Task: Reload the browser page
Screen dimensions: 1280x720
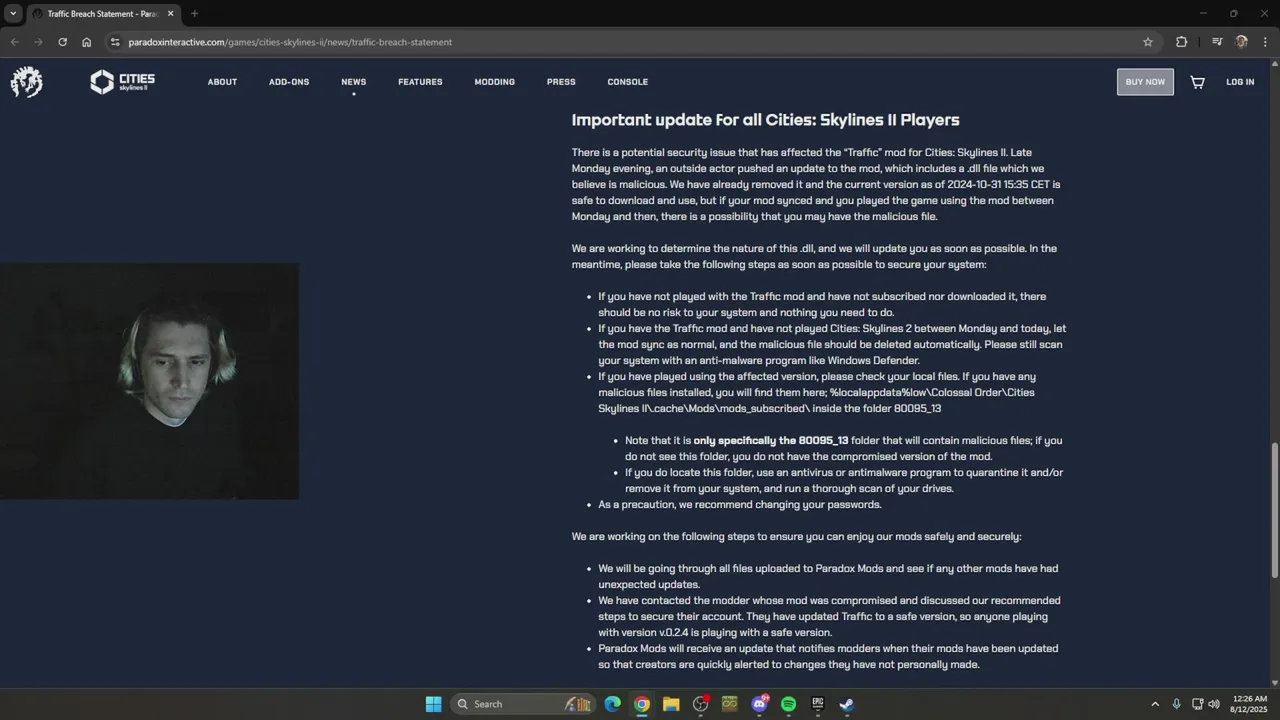Action: click(62, 42)
